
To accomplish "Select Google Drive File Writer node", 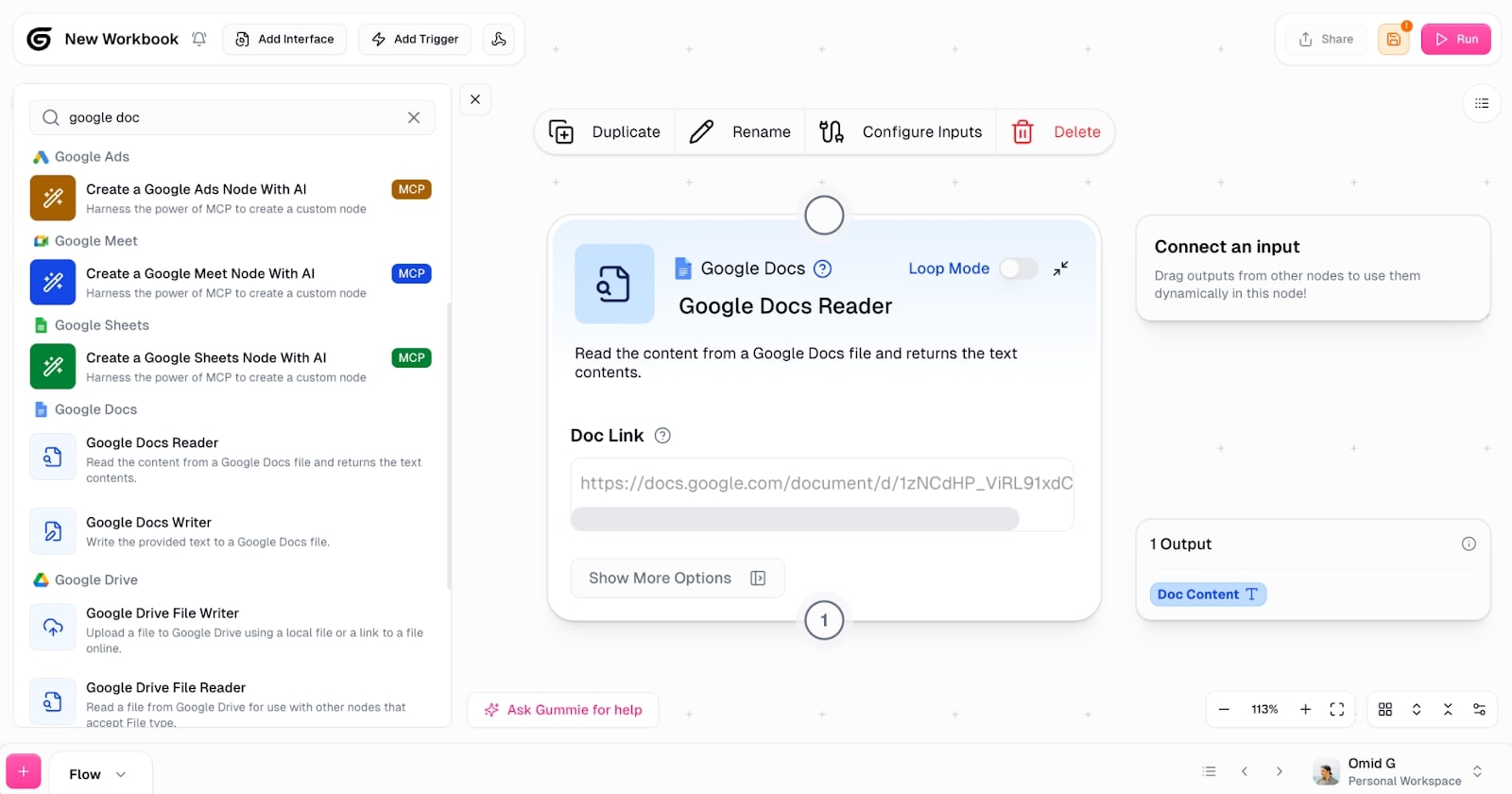I will 232,630.
